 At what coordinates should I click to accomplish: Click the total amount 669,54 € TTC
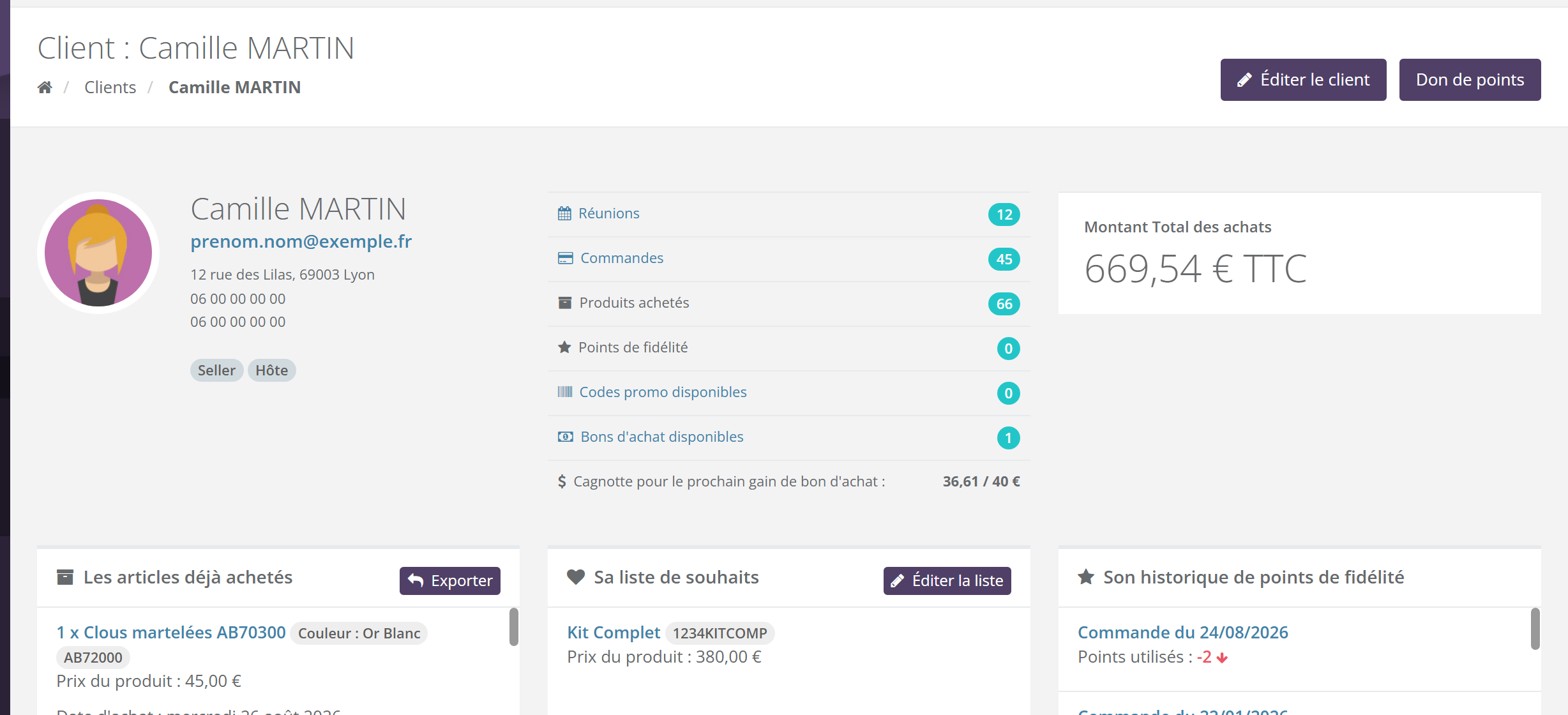click(x=1195, y=269)
